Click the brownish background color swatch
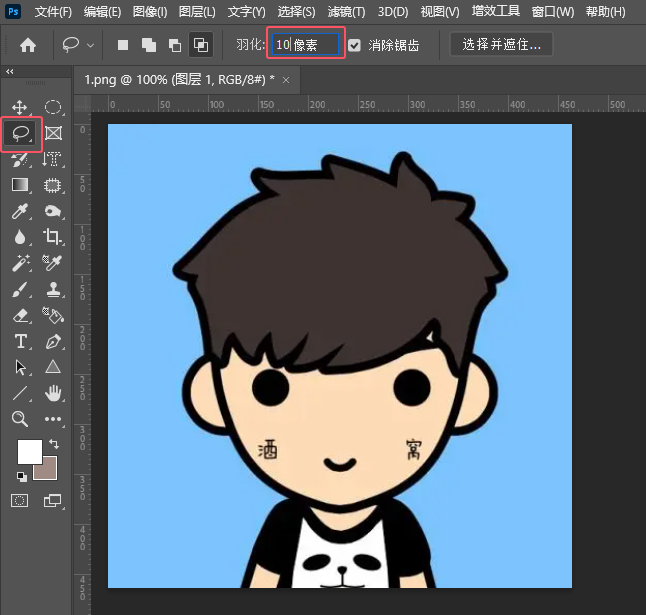 [x=49, y=472]
